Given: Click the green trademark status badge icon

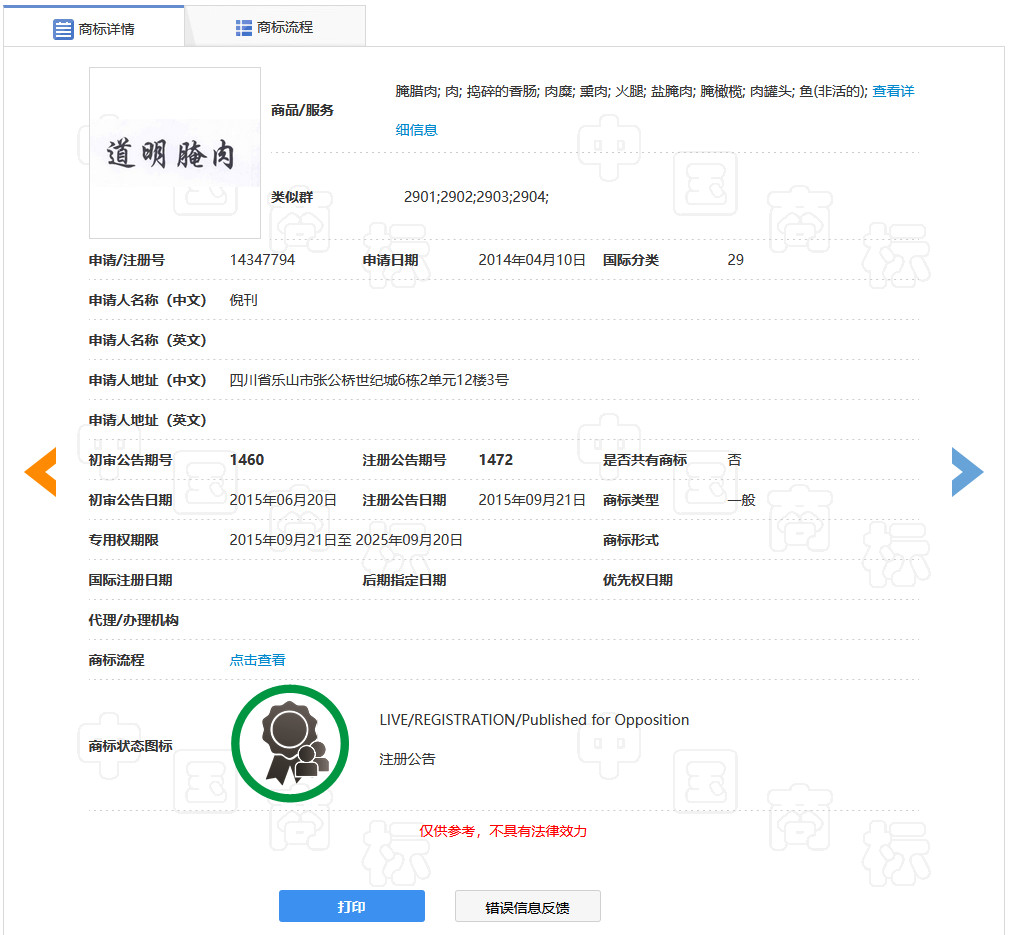Looking at the screenshot, I should (x=290, y=742).
